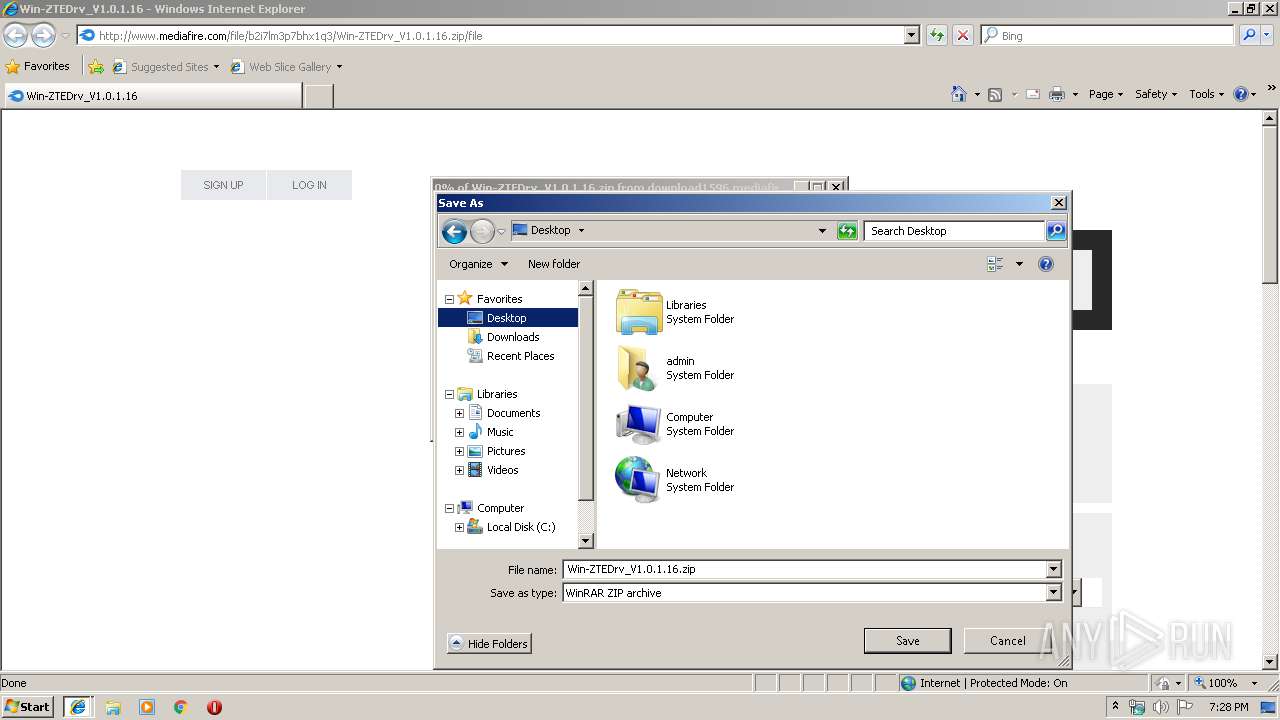Click Save As dialog back arrow
1280x720 pixels.
coord(454,231)
